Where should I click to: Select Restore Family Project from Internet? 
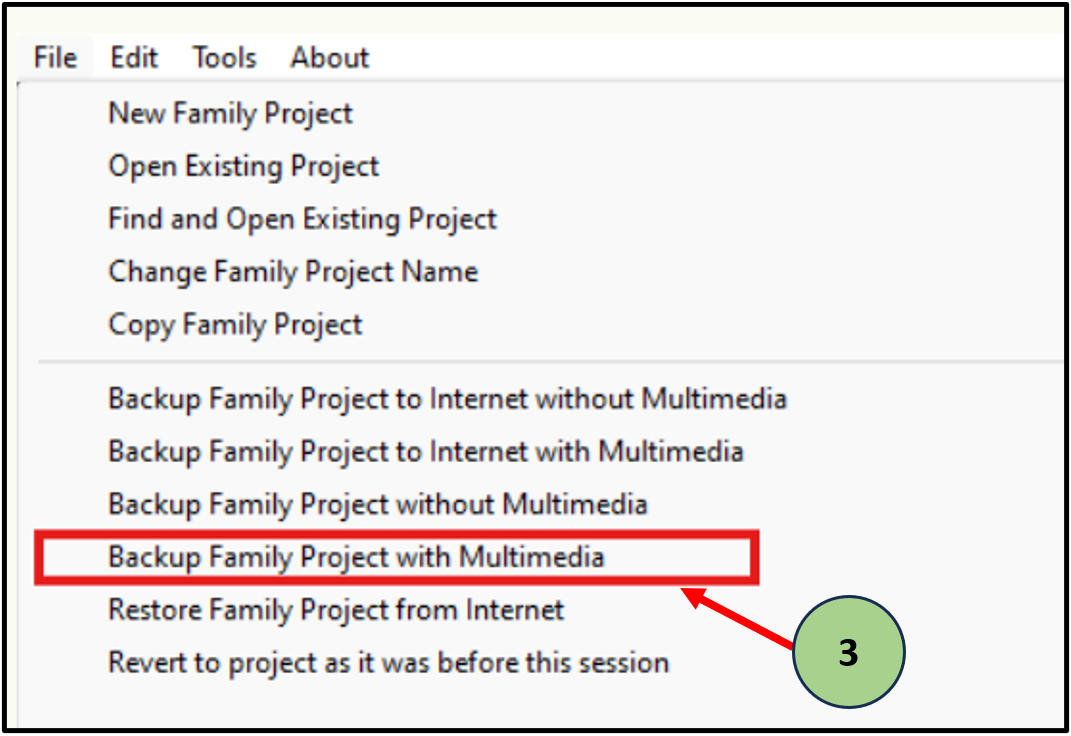coord(336,609)
